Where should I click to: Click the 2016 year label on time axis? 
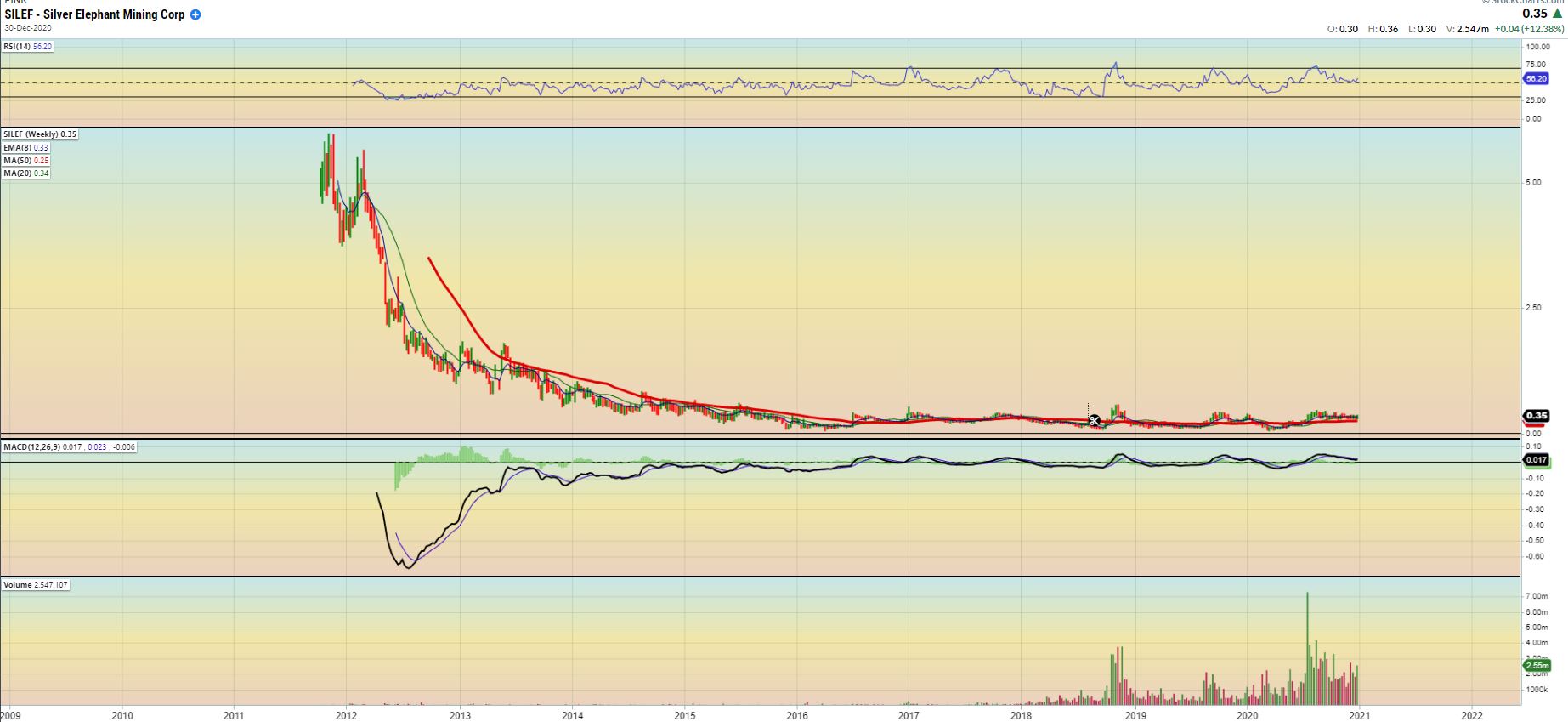[x=796, y=716]
